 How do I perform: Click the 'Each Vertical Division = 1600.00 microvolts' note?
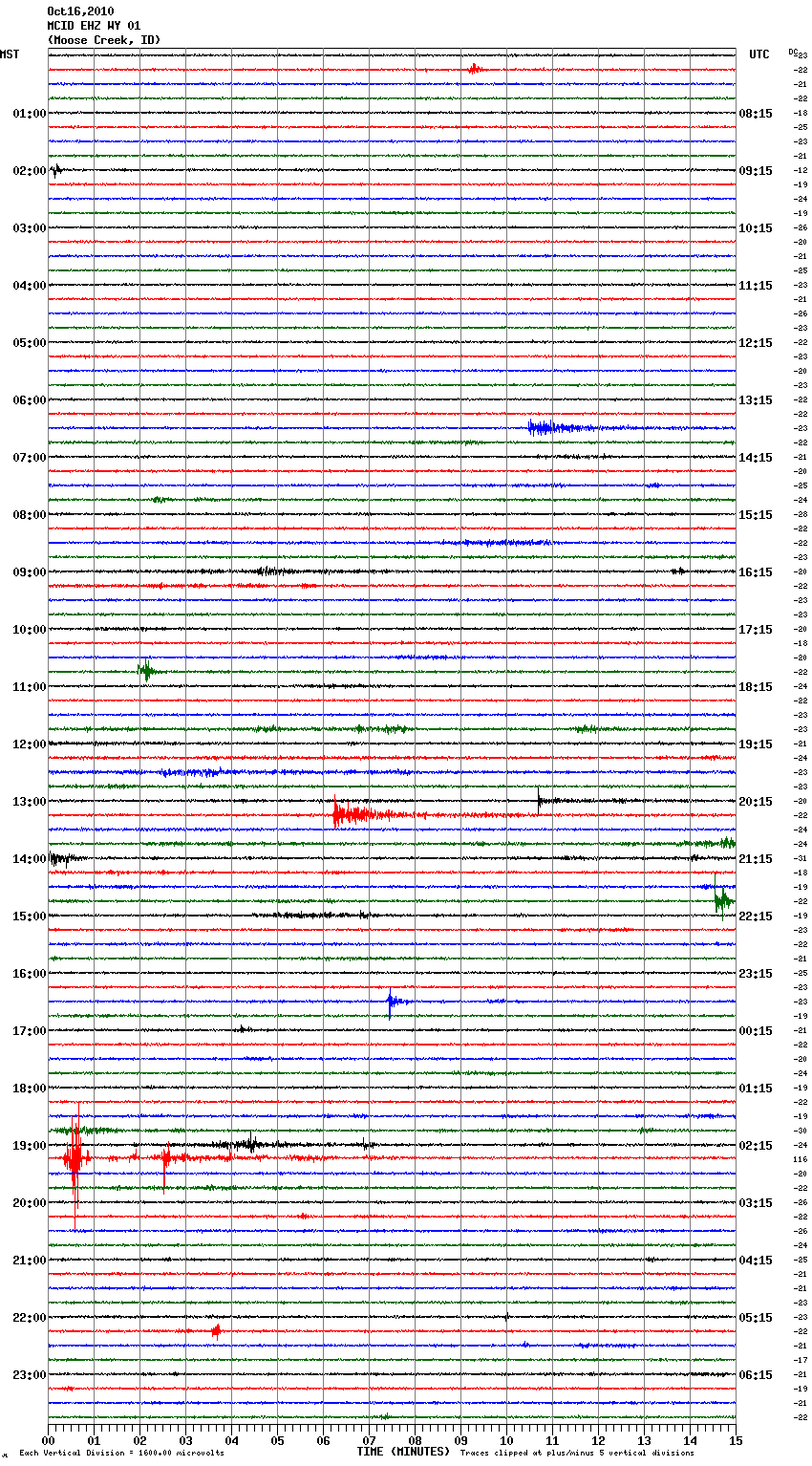click(x=121, y=1453)
